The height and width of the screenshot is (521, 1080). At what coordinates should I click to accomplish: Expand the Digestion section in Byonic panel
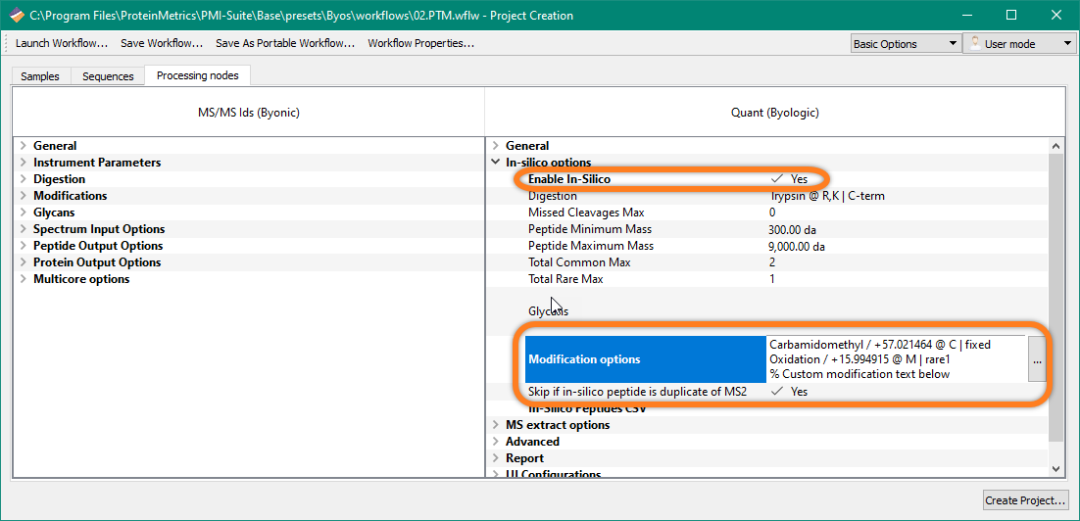coord(23,179)
